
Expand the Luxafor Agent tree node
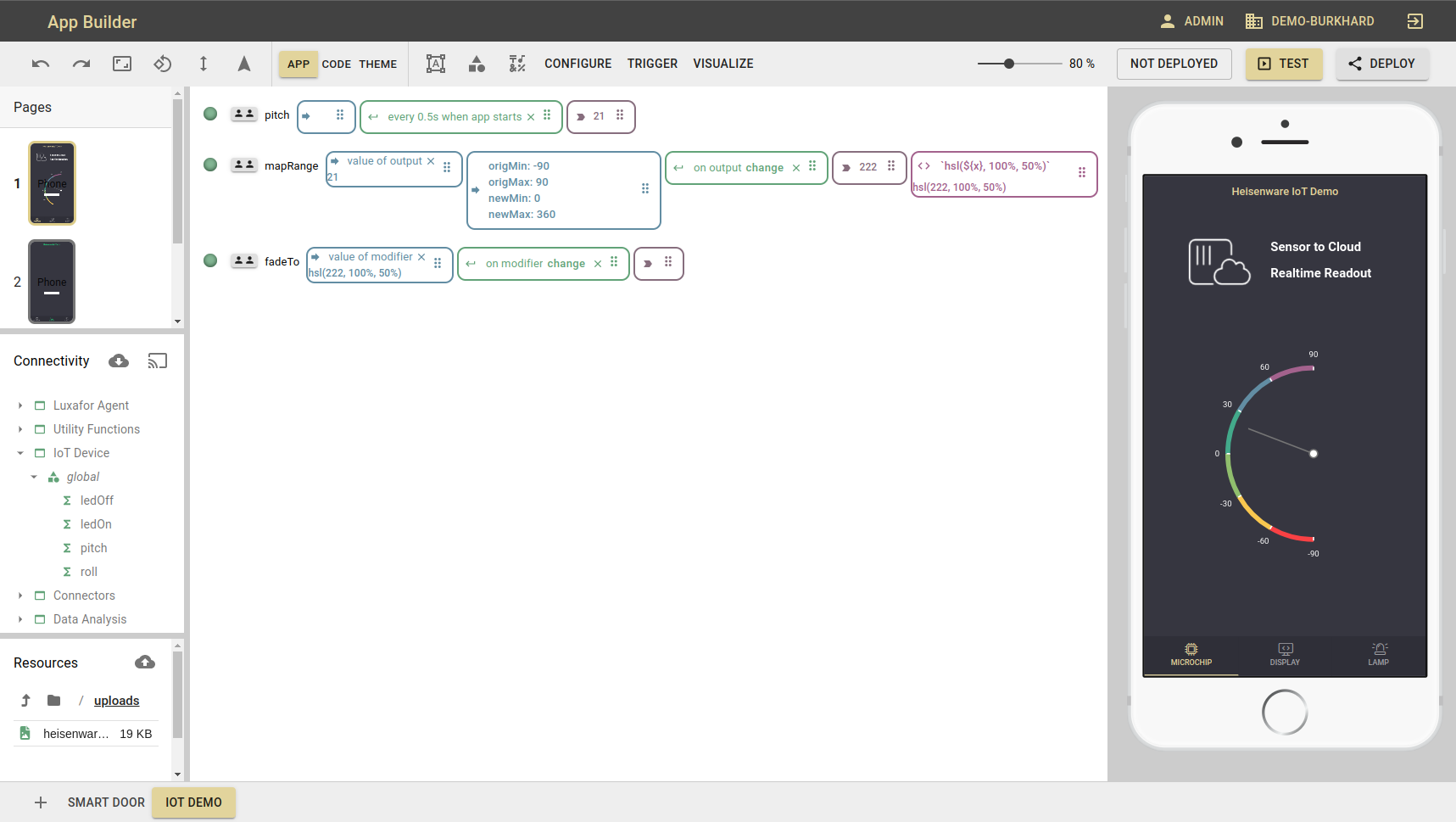20,405
